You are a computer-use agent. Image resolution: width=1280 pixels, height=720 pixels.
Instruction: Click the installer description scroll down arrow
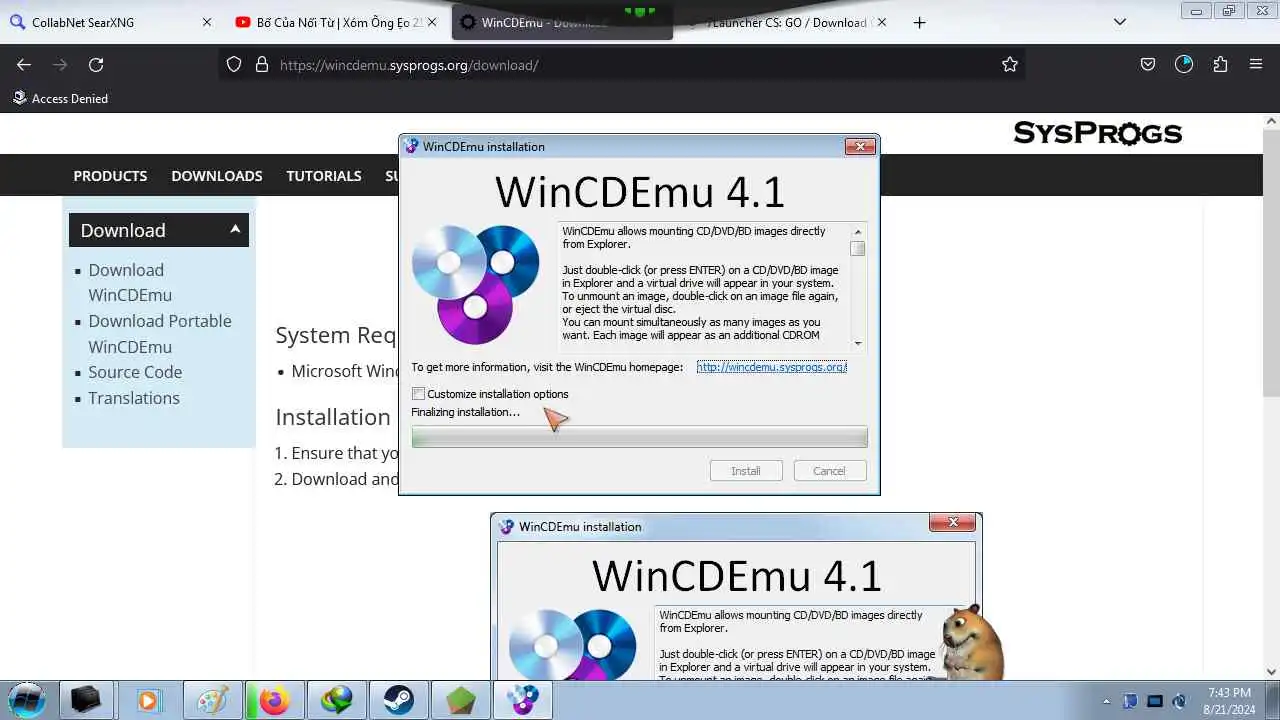click(x=857, y=343)
